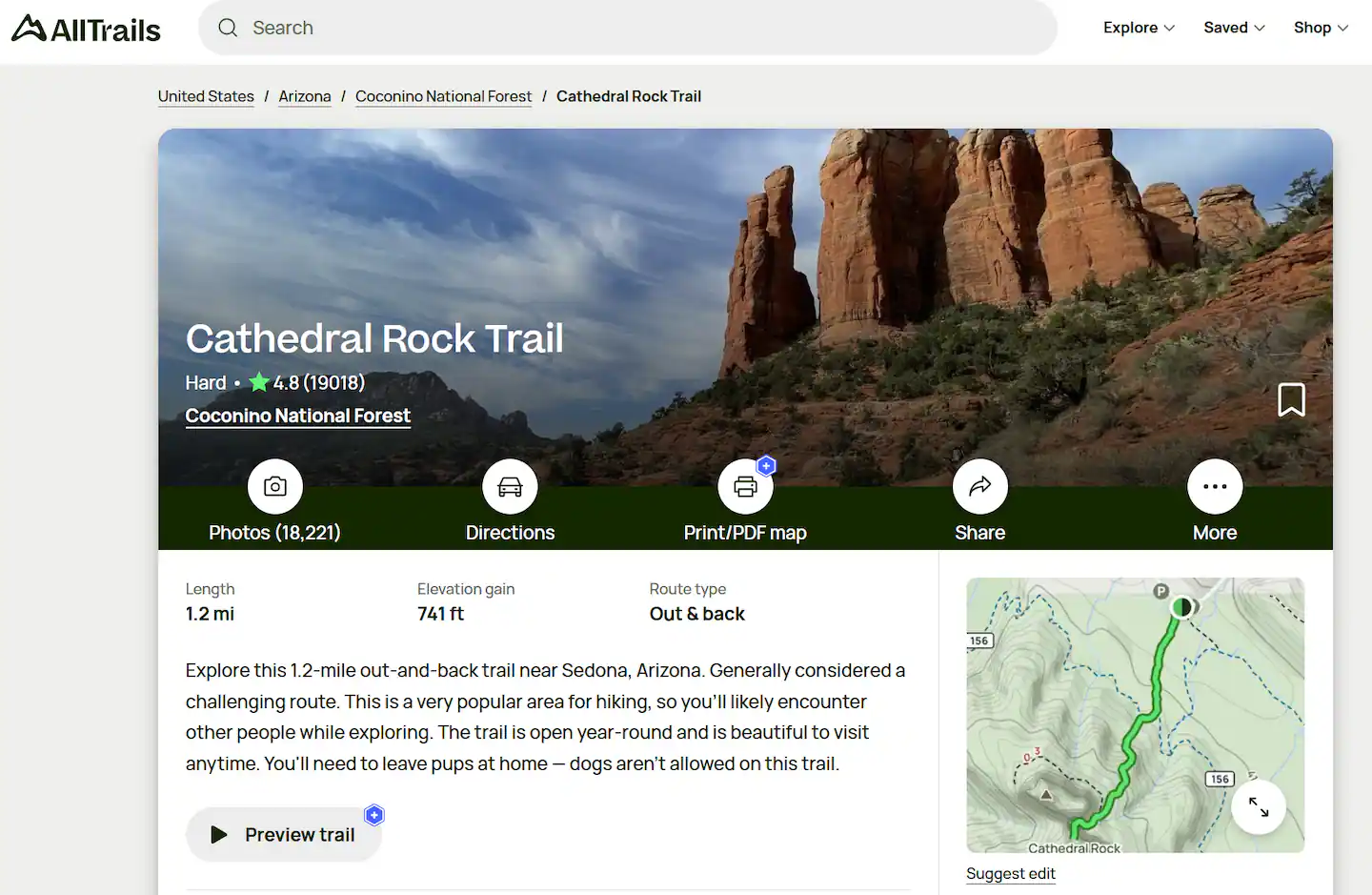1372x895 pixels.
Task: Open Arizona breadcrumb link
Action: [305, 96]
